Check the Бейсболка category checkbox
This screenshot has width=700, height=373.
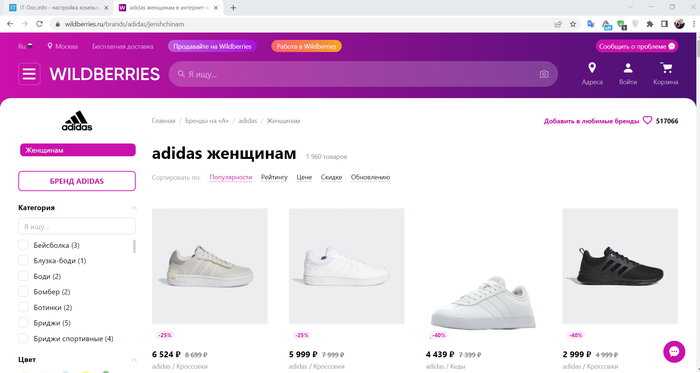coord(23,245)
